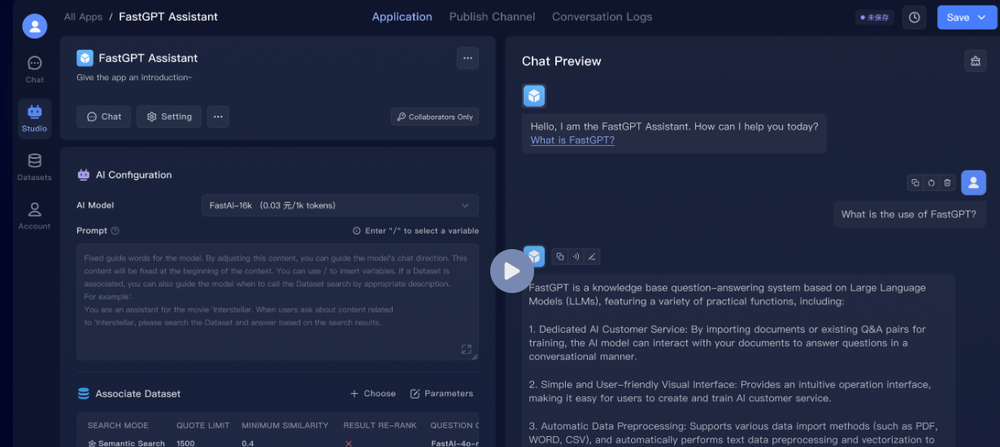This screenshot has width=1000, height=447.
Task: Expand the Save button dropdown arrow
Action: [982, 18]
